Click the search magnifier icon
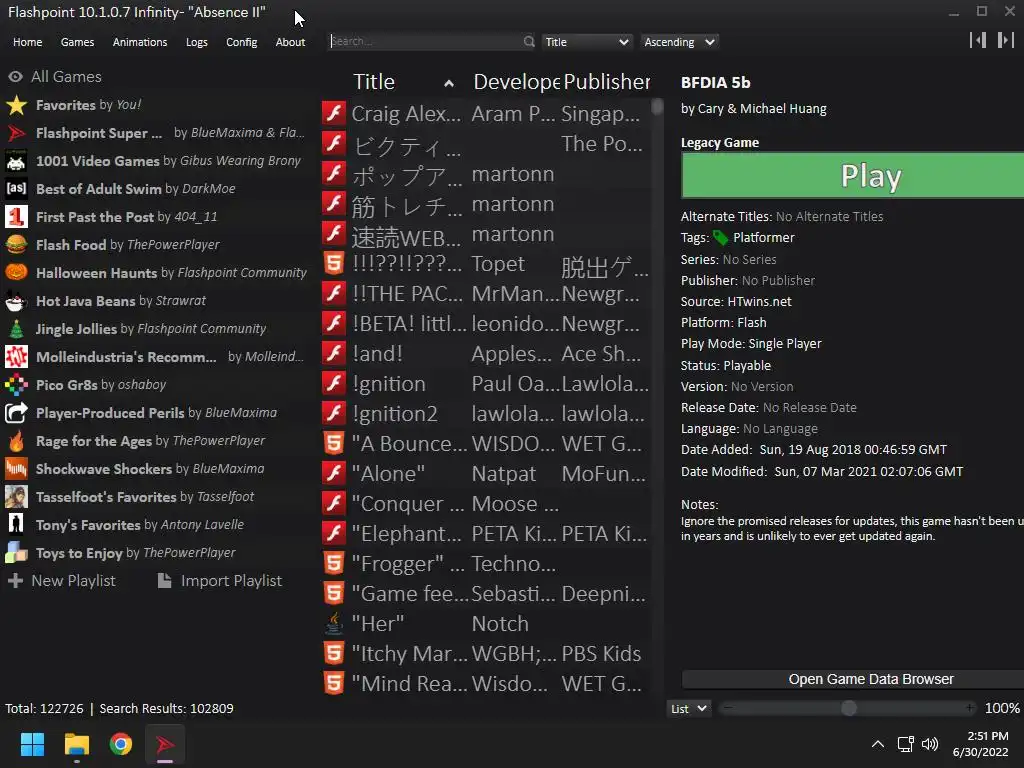1024x768 pixels. coord(528,42)
